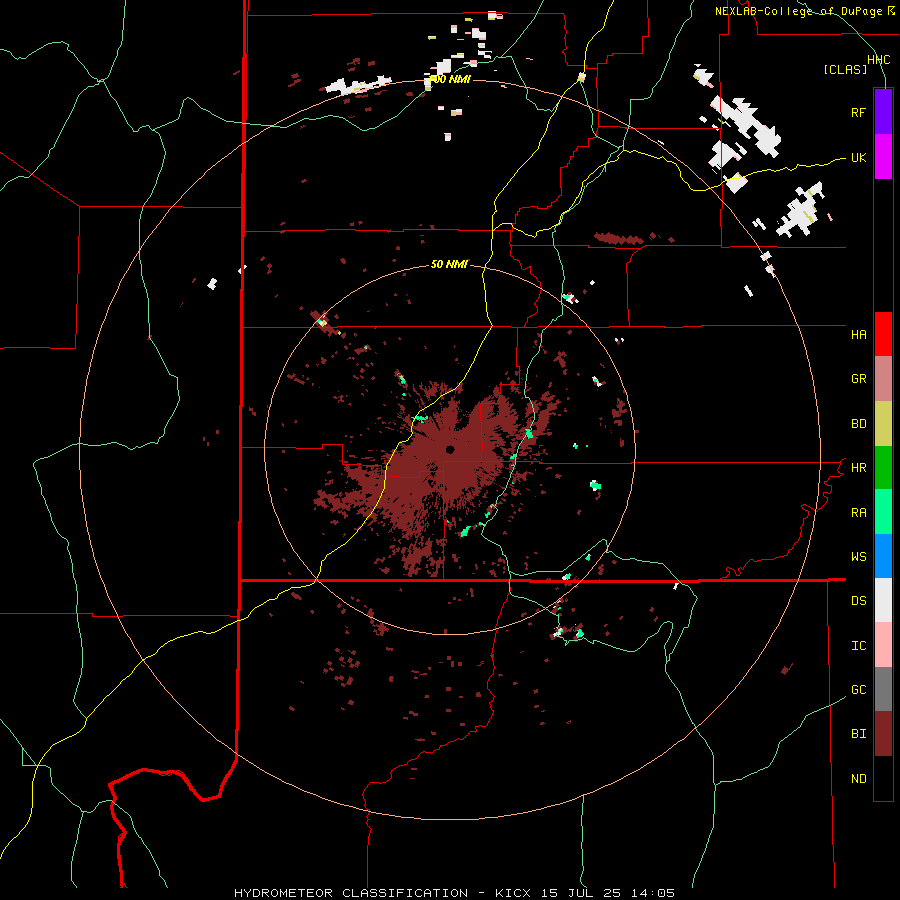Click the 15 JUL 25 date text
The image size is (900, 900).
581,893
